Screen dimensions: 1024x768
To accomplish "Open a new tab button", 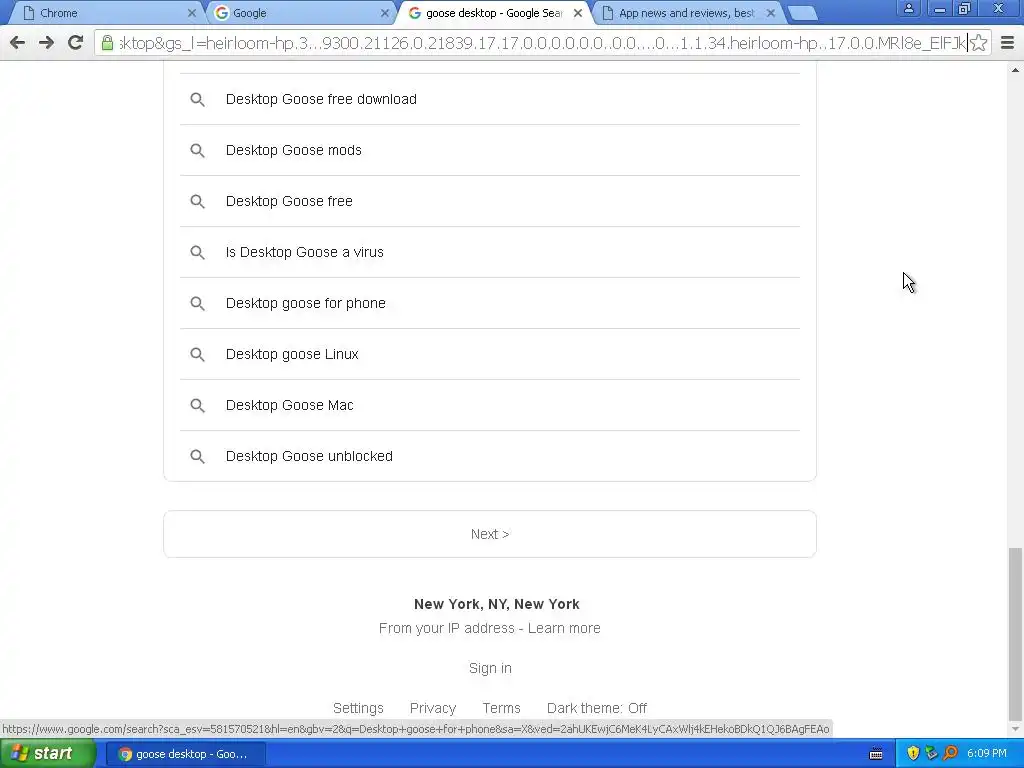I will coord(802,13).
